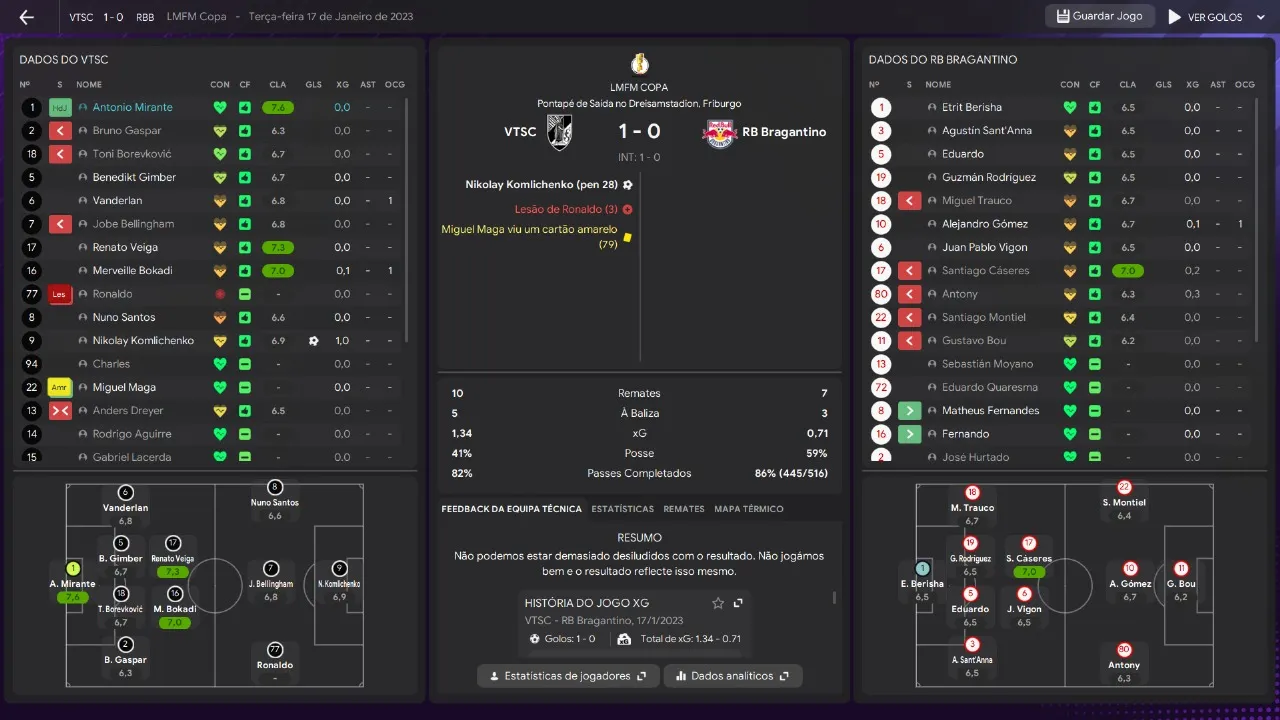Viewport: 1280px width, 720px height.
Task: Switch to the Estatísticas tab
Action: point(622,509)
